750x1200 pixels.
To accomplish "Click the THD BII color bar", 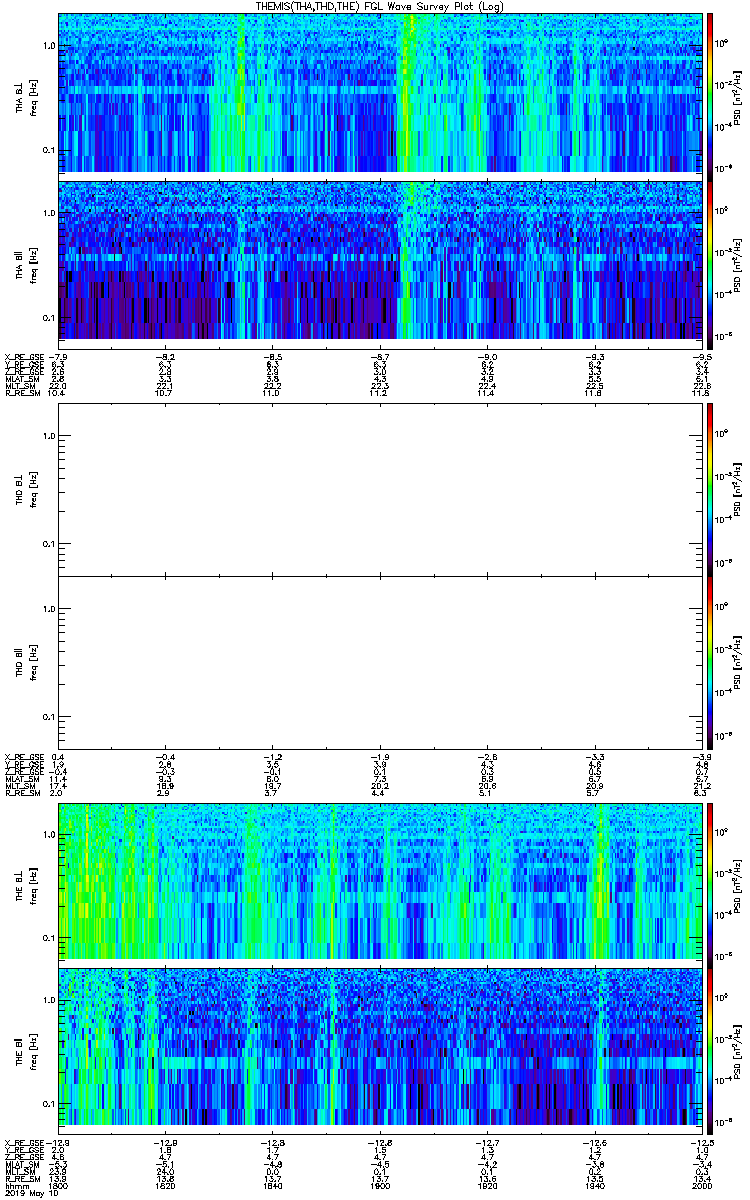I will [710, 662].
